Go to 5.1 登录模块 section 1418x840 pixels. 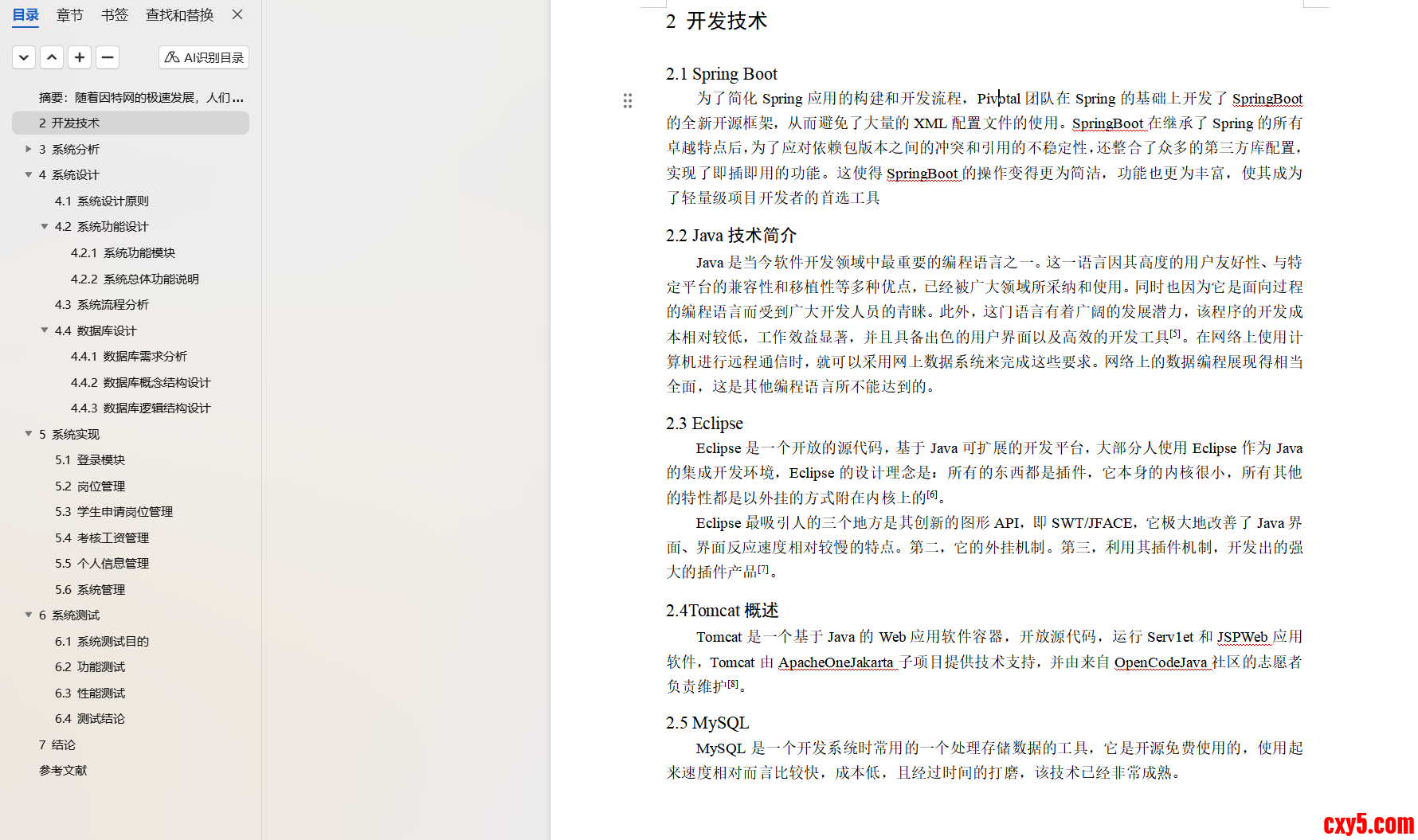point(90,459)
